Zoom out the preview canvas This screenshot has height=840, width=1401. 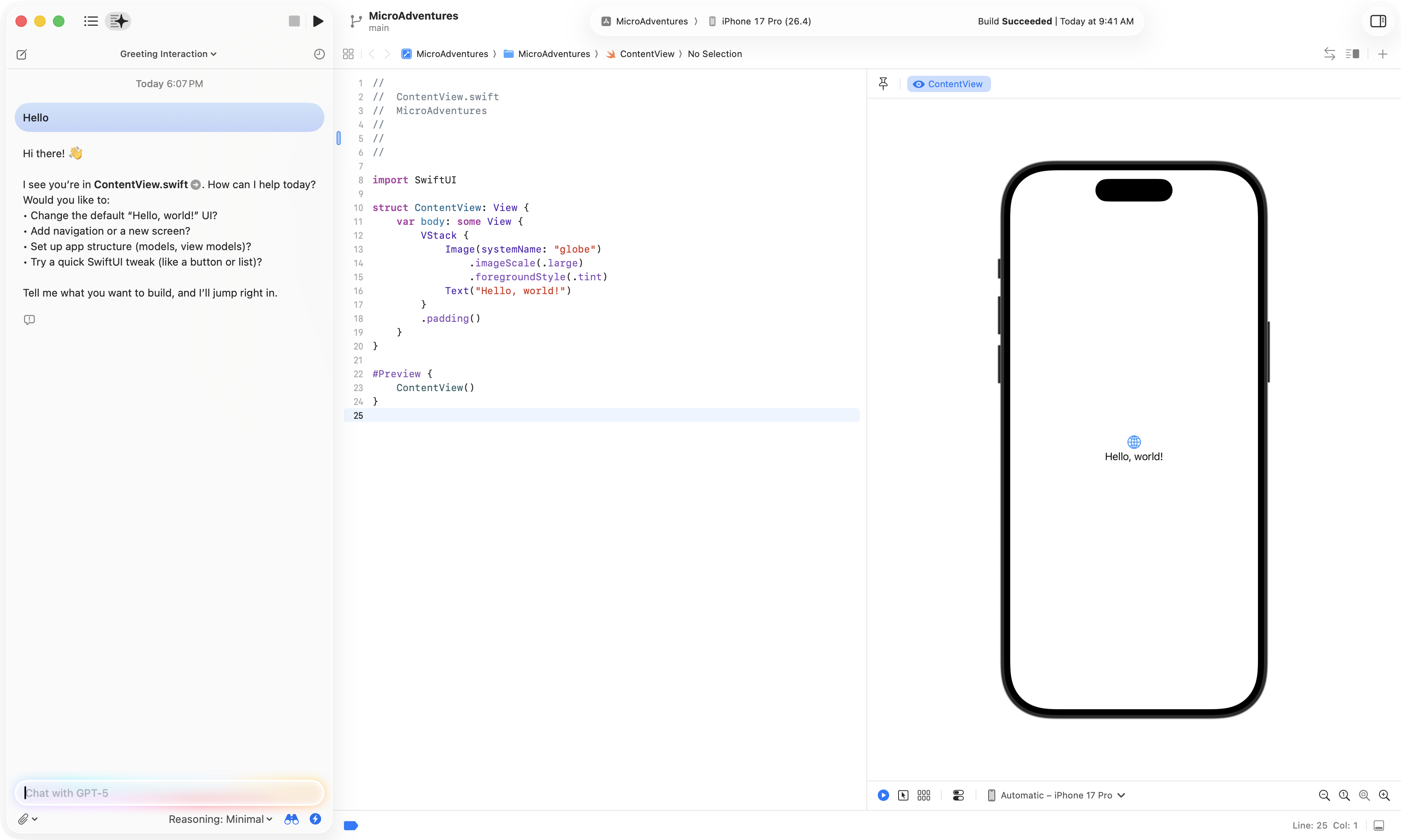coord(1324,795)
